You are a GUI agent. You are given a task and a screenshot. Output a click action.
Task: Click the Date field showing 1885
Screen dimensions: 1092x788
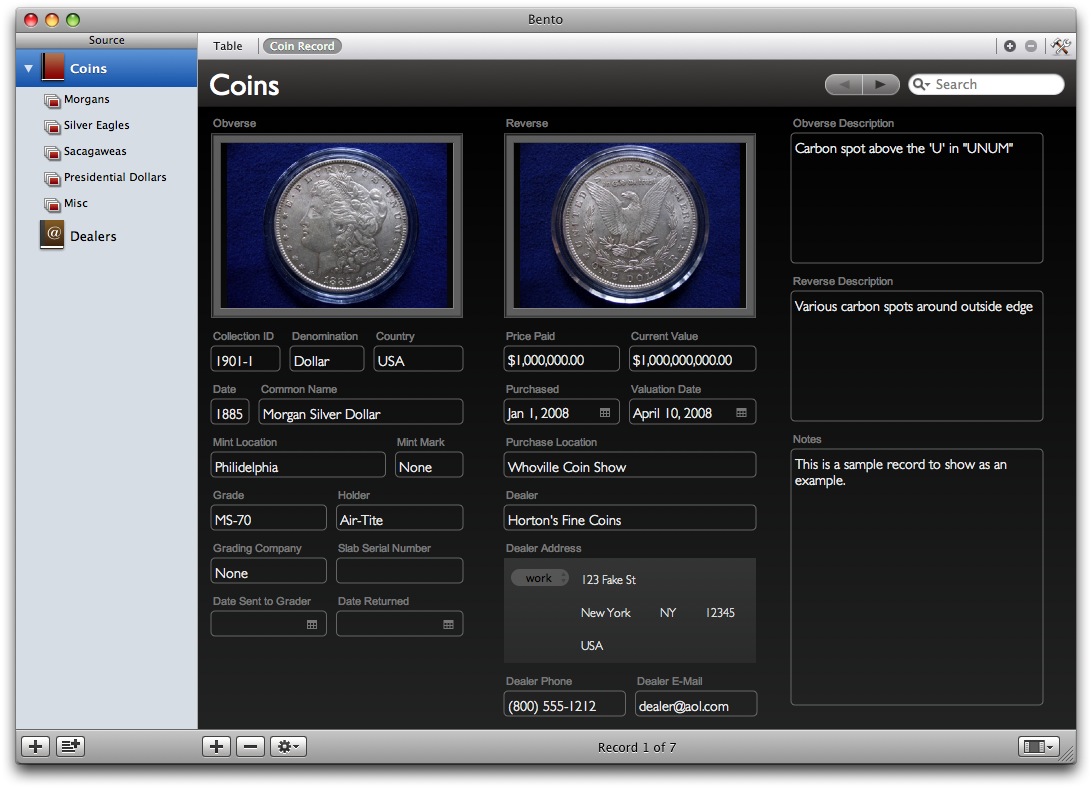230,412
